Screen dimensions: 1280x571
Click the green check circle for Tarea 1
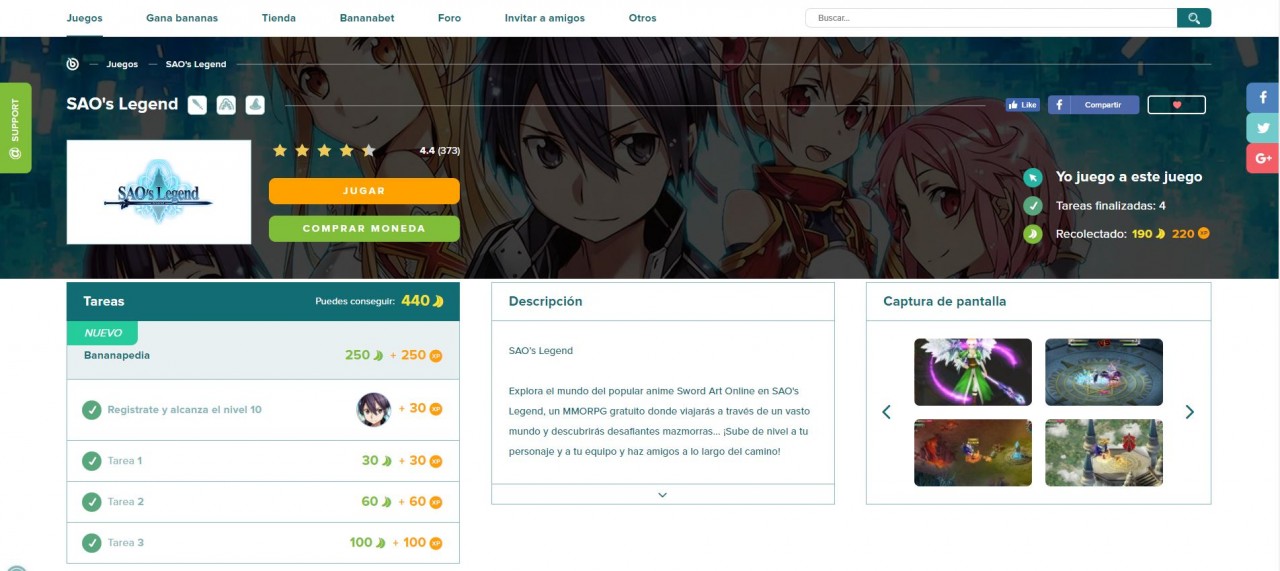click(92, 461)
